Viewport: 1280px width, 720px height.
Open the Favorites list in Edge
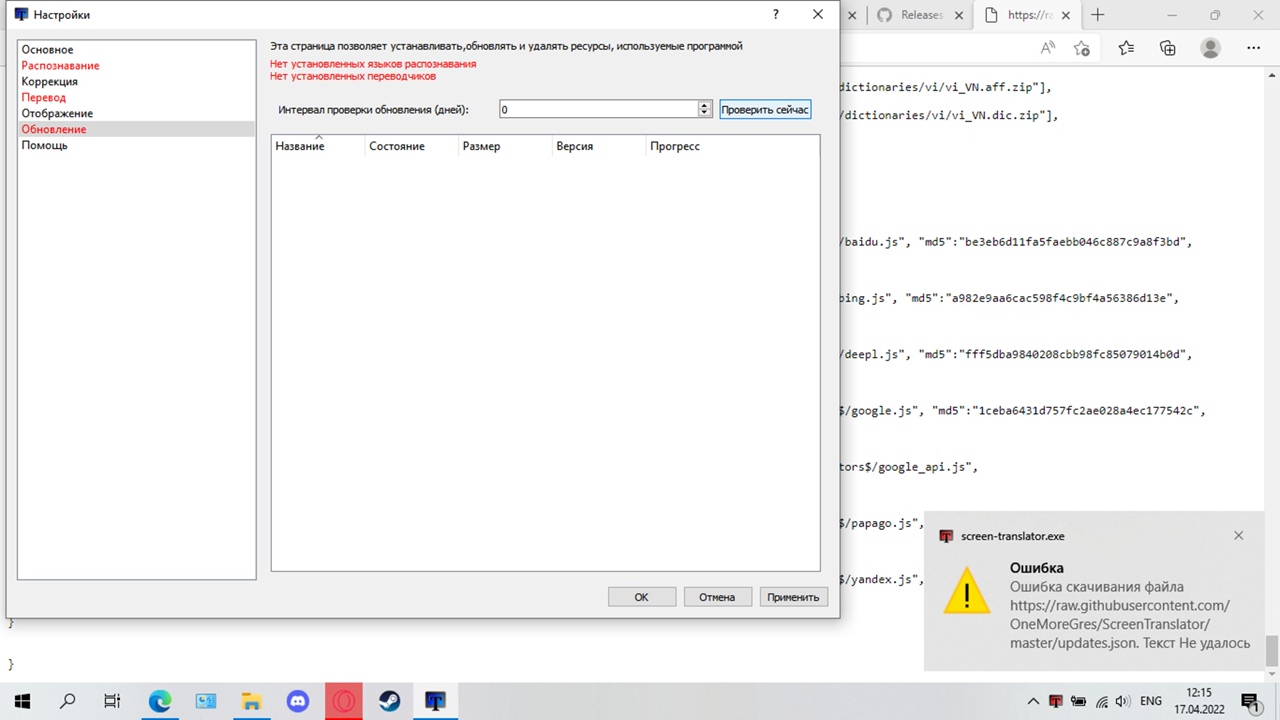(1126, 47)
